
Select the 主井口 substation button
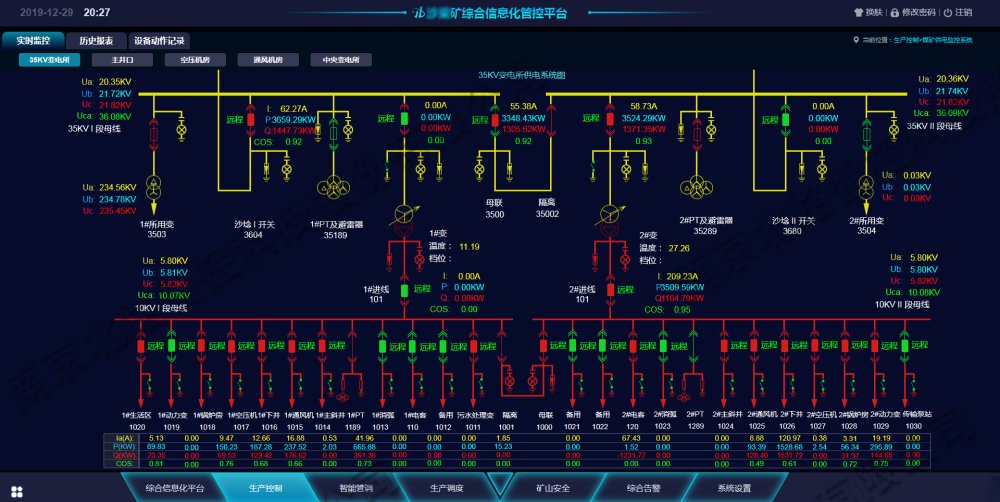(x=122, y=60)
